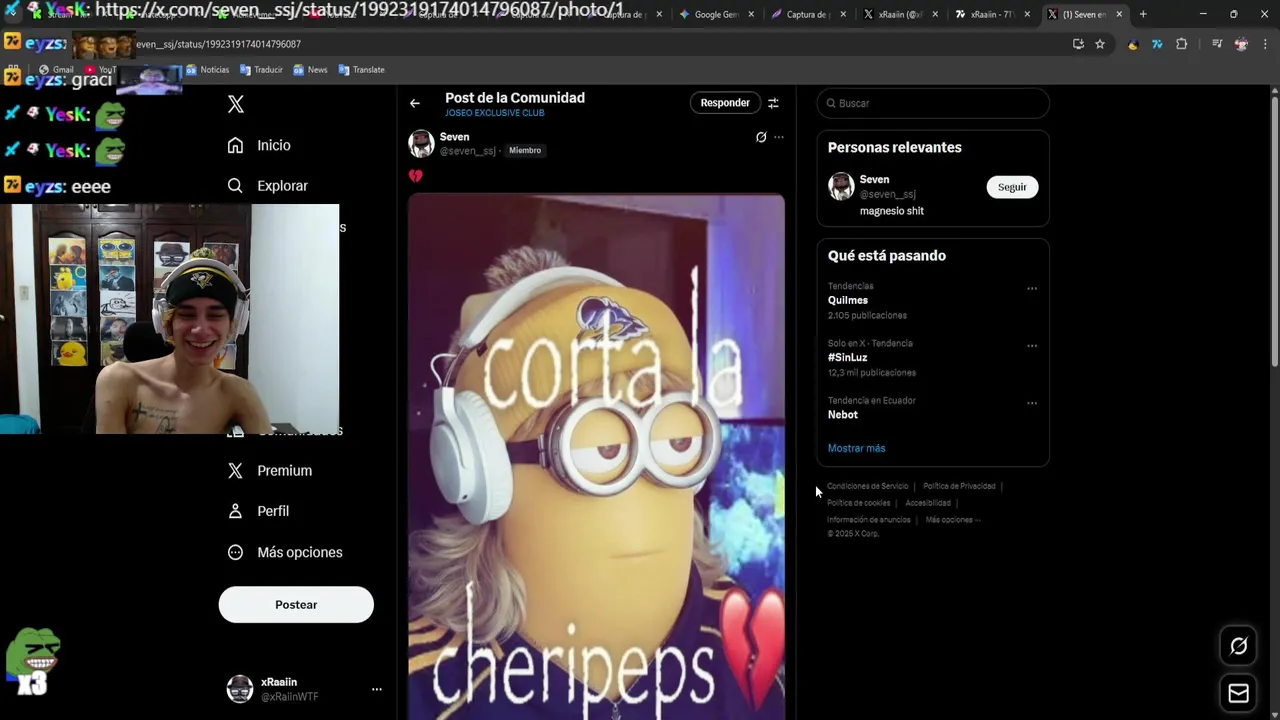Screen dimensions: 1280x720
Task: Open the minion photo in post
Action: click(596, 456)
